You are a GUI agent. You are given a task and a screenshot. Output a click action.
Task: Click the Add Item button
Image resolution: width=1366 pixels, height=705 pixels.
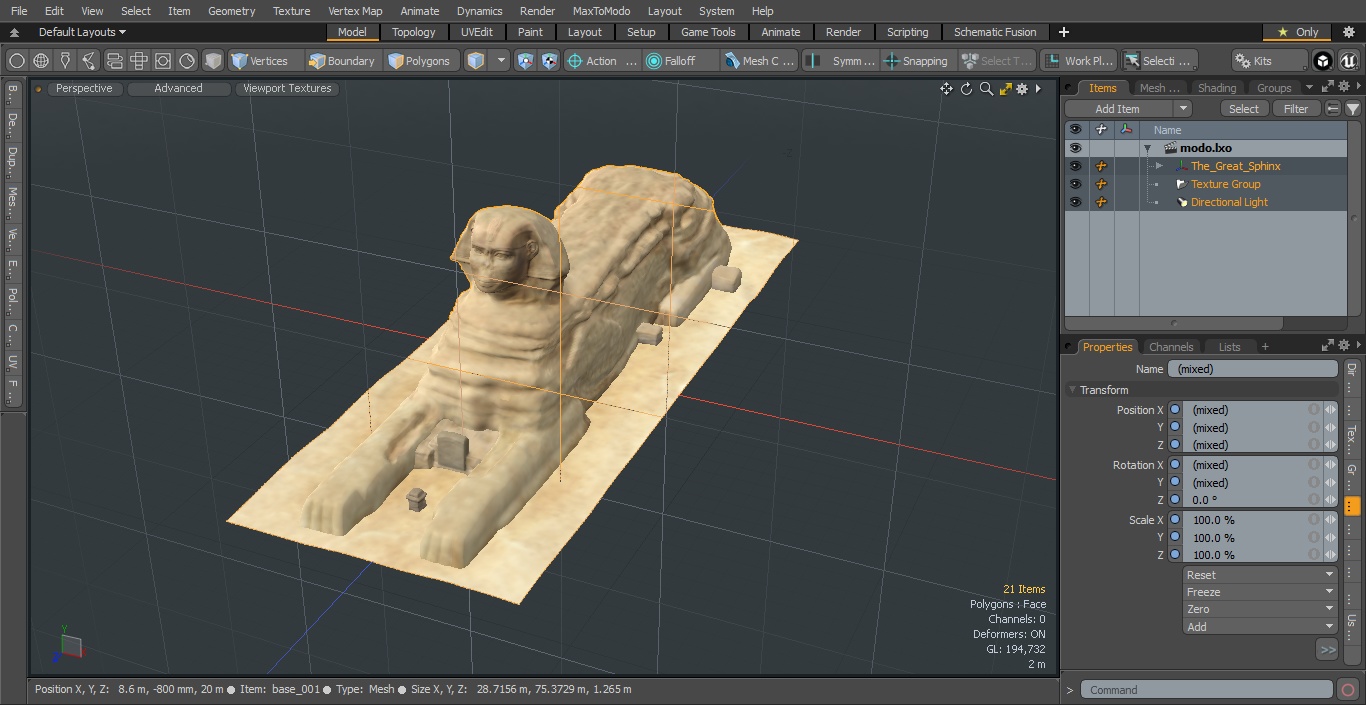[1118, 109]
